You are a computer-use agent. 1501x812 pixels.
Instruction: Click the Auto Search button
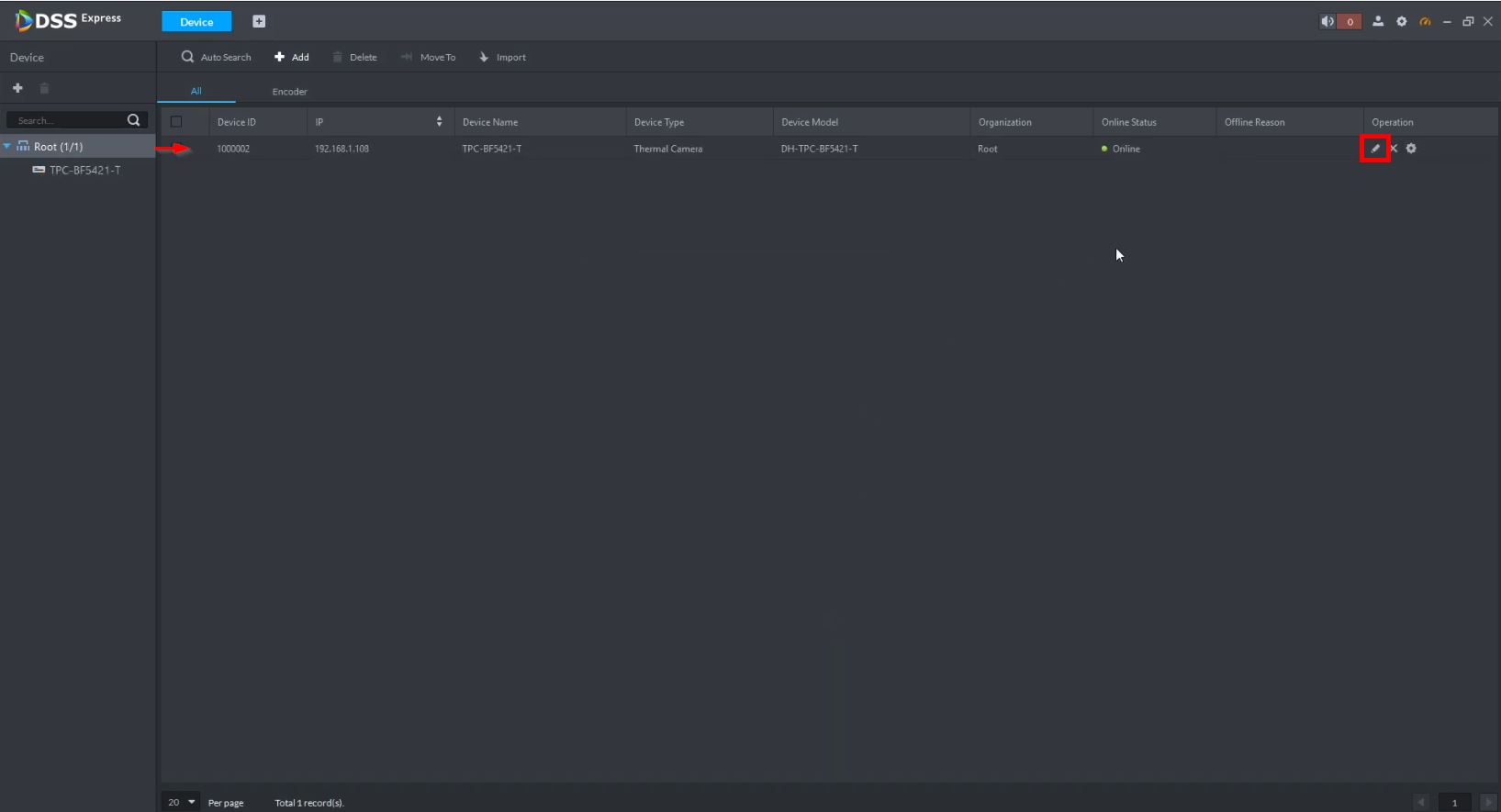(x=217, y=57)
